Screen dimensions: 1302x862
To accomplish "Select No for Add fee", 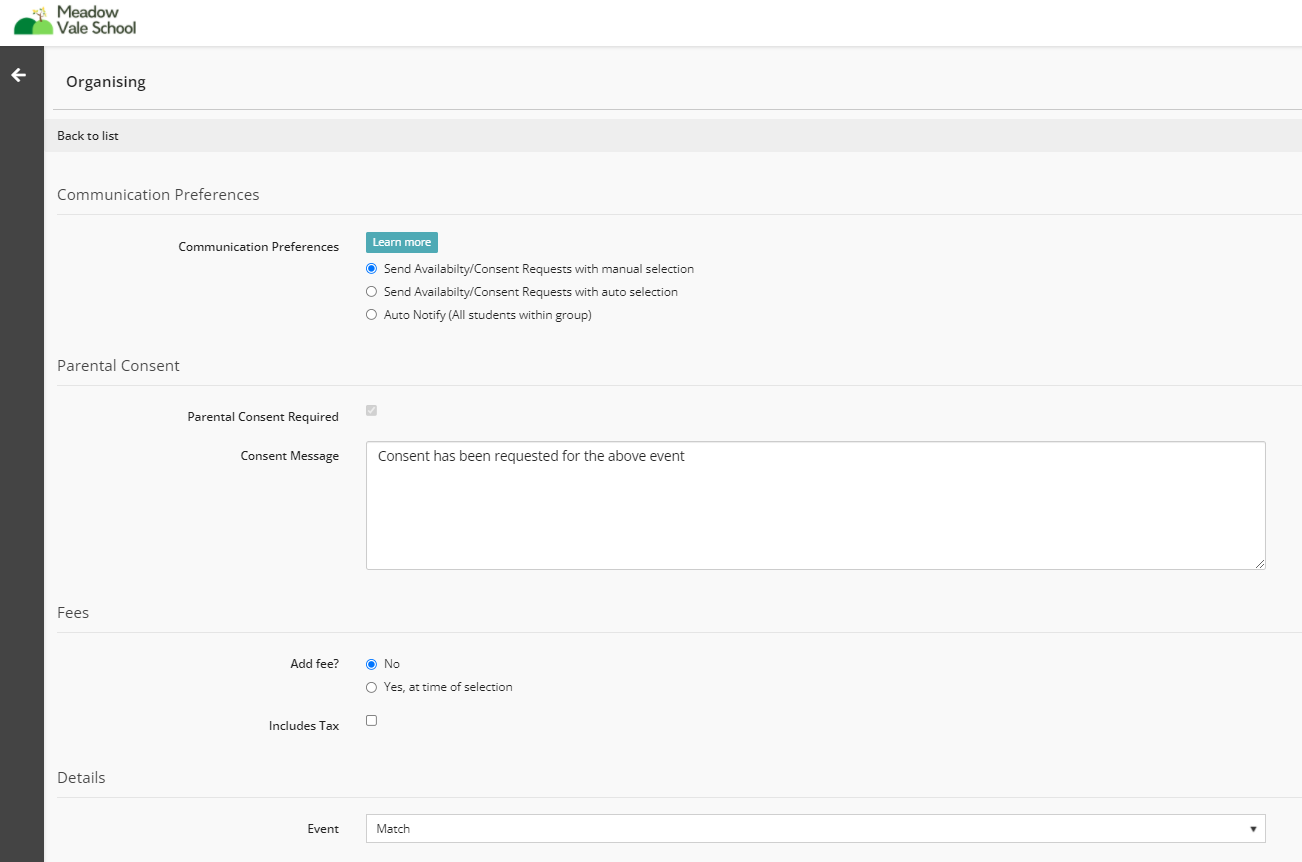I will [x=372, y=664].
